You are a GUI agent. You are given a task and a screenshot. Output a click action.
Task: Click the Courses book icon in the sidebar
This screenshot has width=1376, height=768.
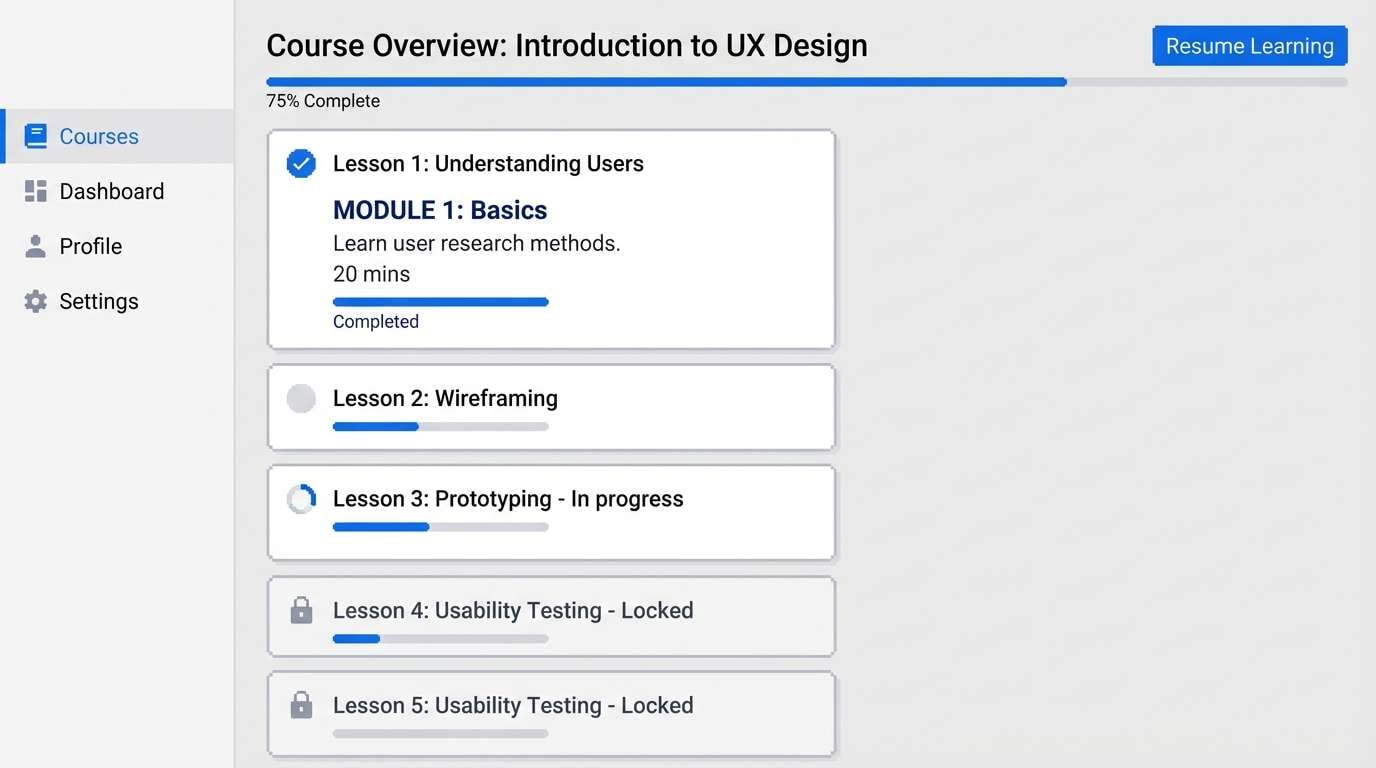pos(36,136)
